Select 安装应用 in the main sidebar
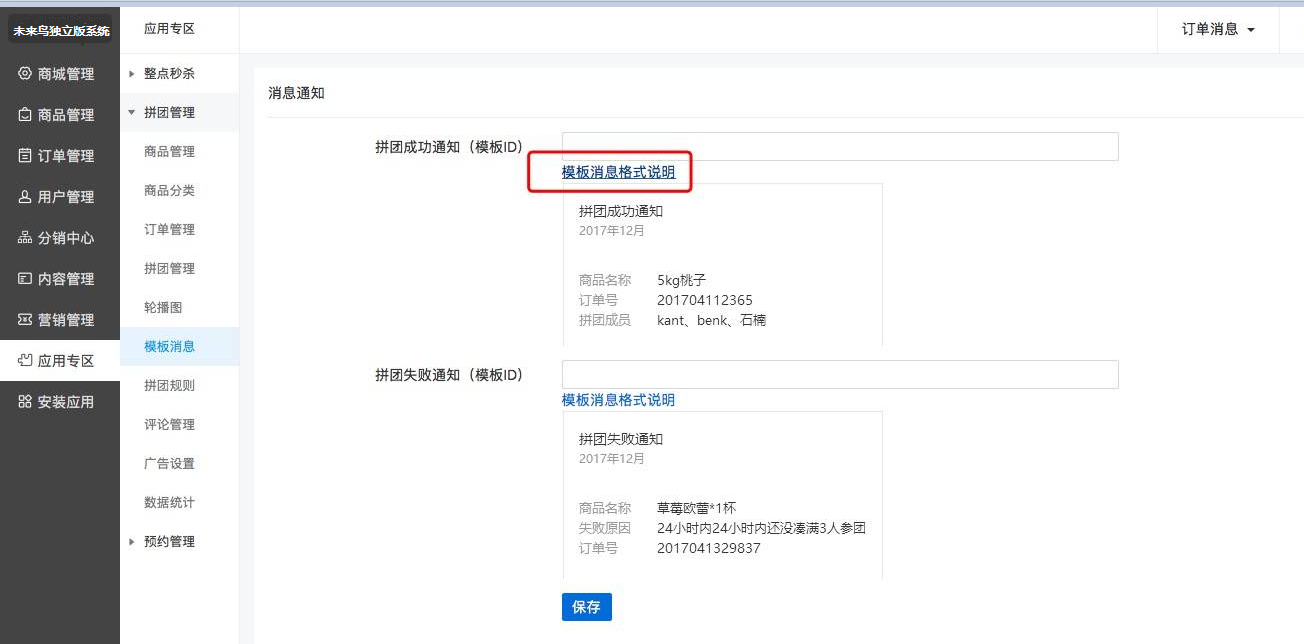The image size is (1304, 644). click(x=60, y=402)
